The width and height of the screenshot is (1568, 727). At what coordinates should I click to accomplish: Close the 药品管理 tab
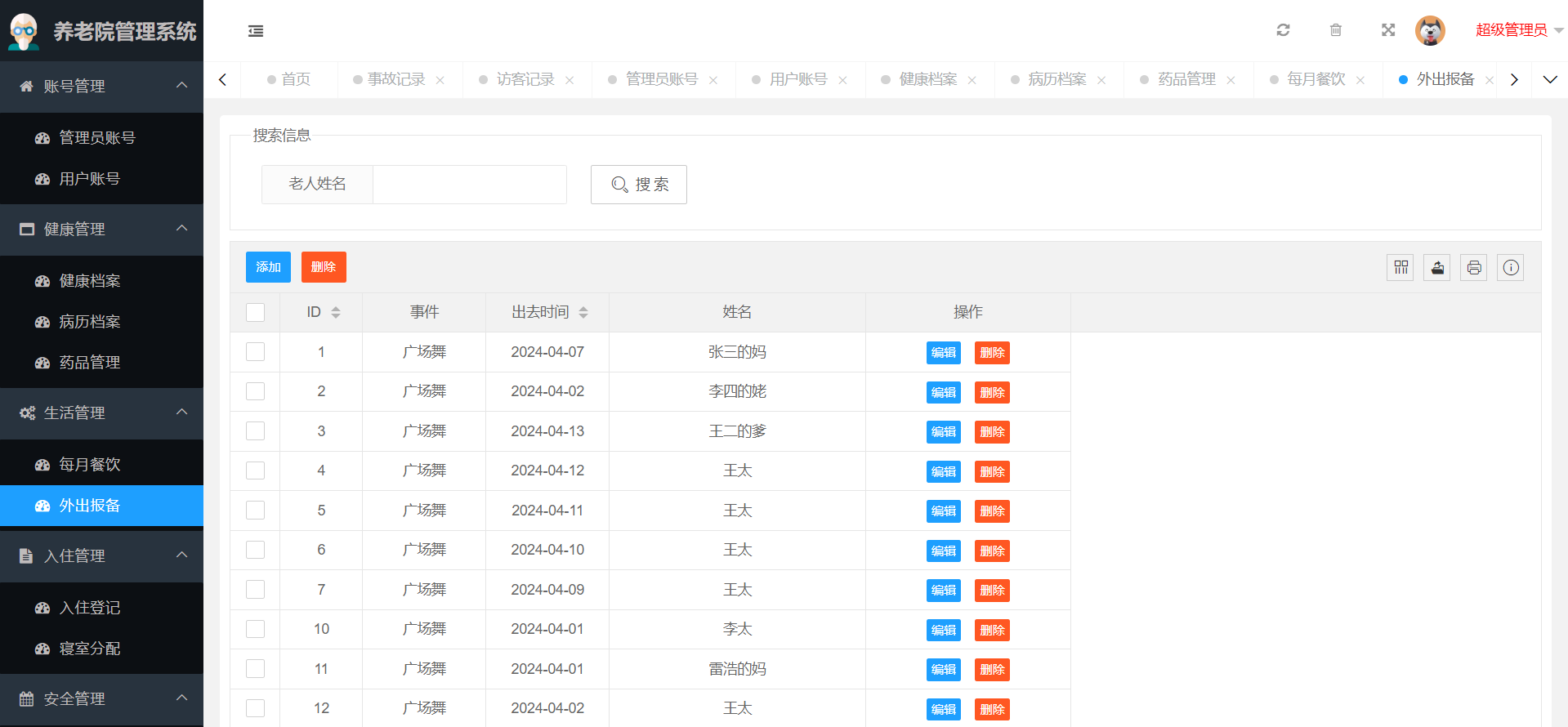(1231, 80)
